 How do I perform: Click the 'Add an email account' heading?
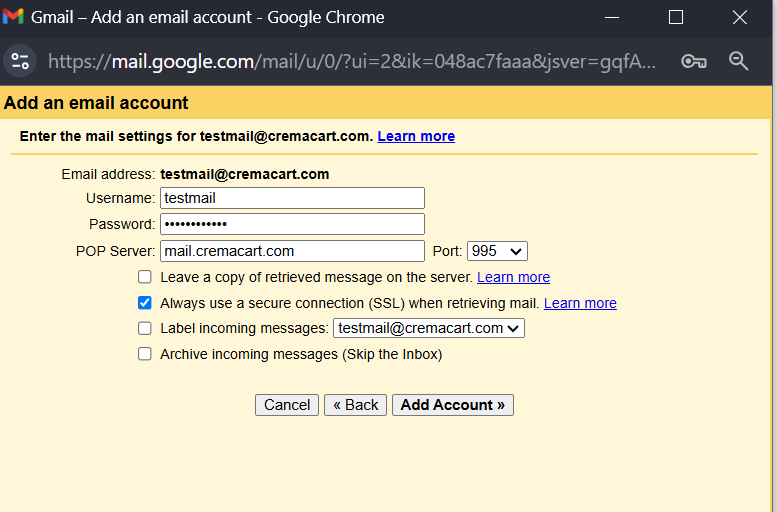coord(96,103)
